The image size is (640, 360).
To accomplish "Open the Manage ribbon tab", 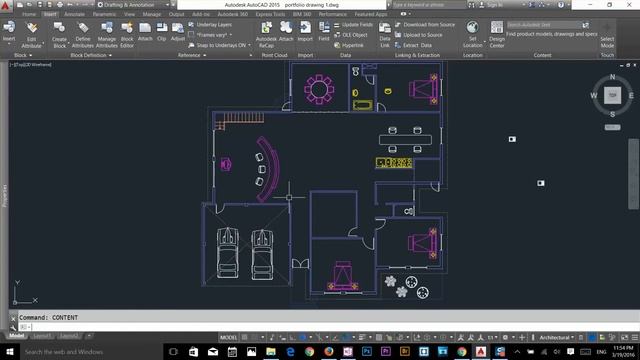I will coord(151,14).
